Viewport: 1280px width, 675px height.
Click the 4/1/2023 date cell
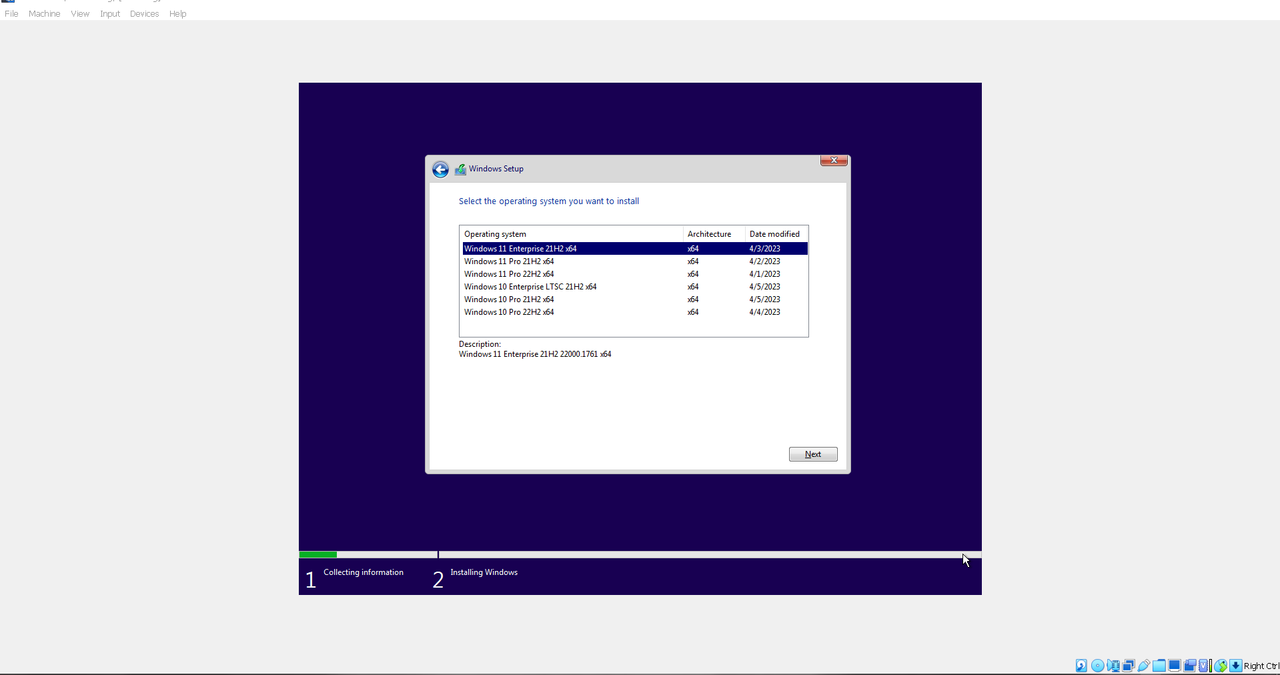[x=764, y=274]
